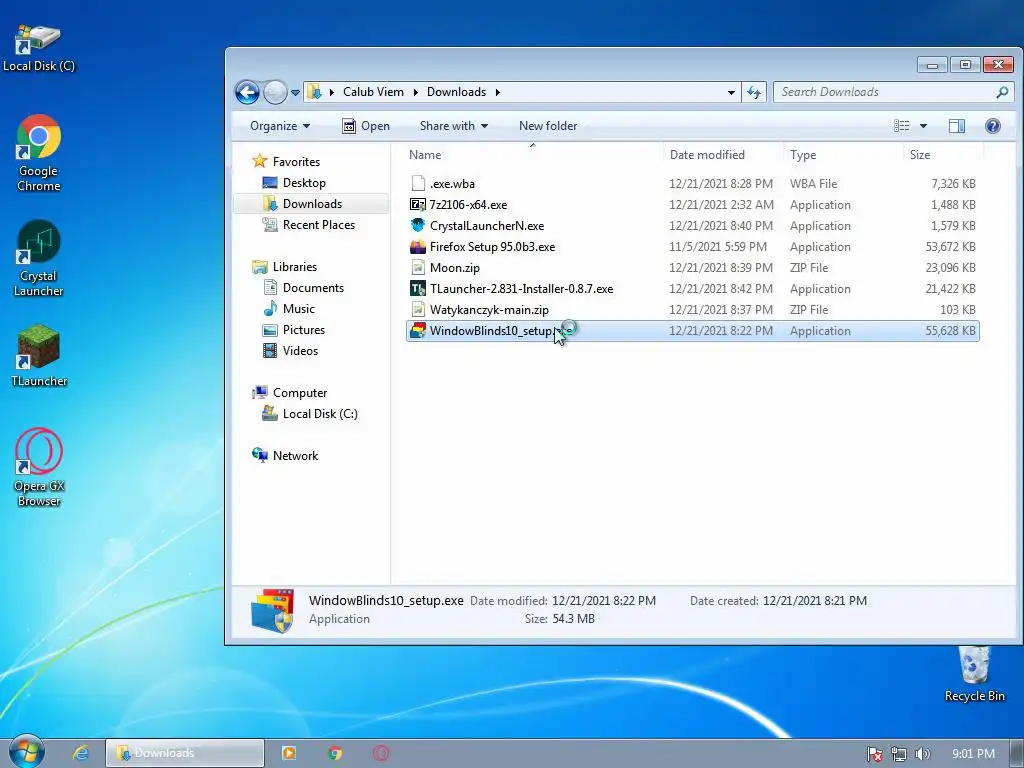Open TLauncher desktop shortcut
1024x768 pixels.
coord(39,356)
